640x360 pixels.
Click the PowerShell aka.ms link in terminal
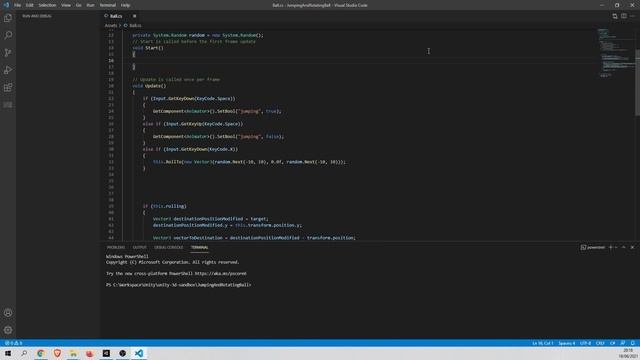[x=220, y=273]
